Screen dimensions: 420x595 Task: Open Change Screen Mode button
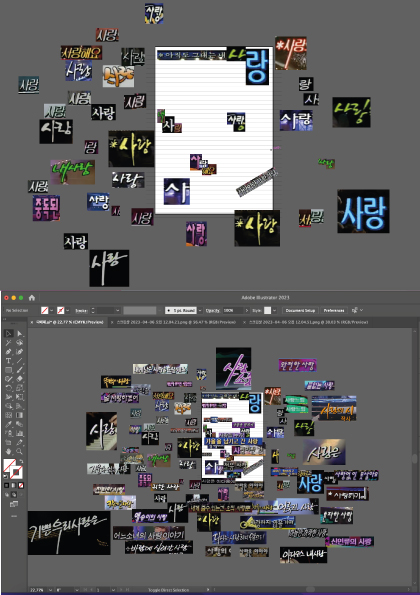click(x=14, y=504)
